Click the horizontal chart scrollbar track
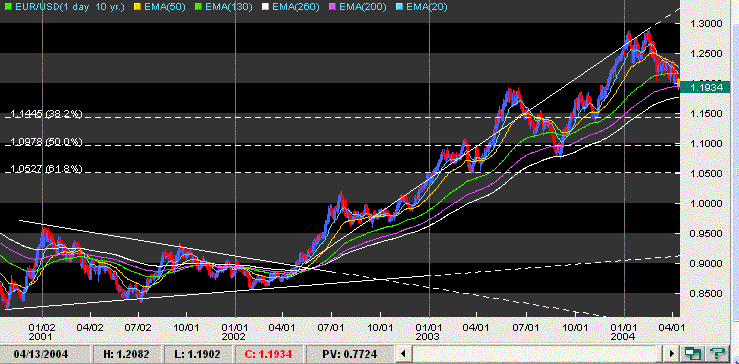739x364 pixels. 537,353
